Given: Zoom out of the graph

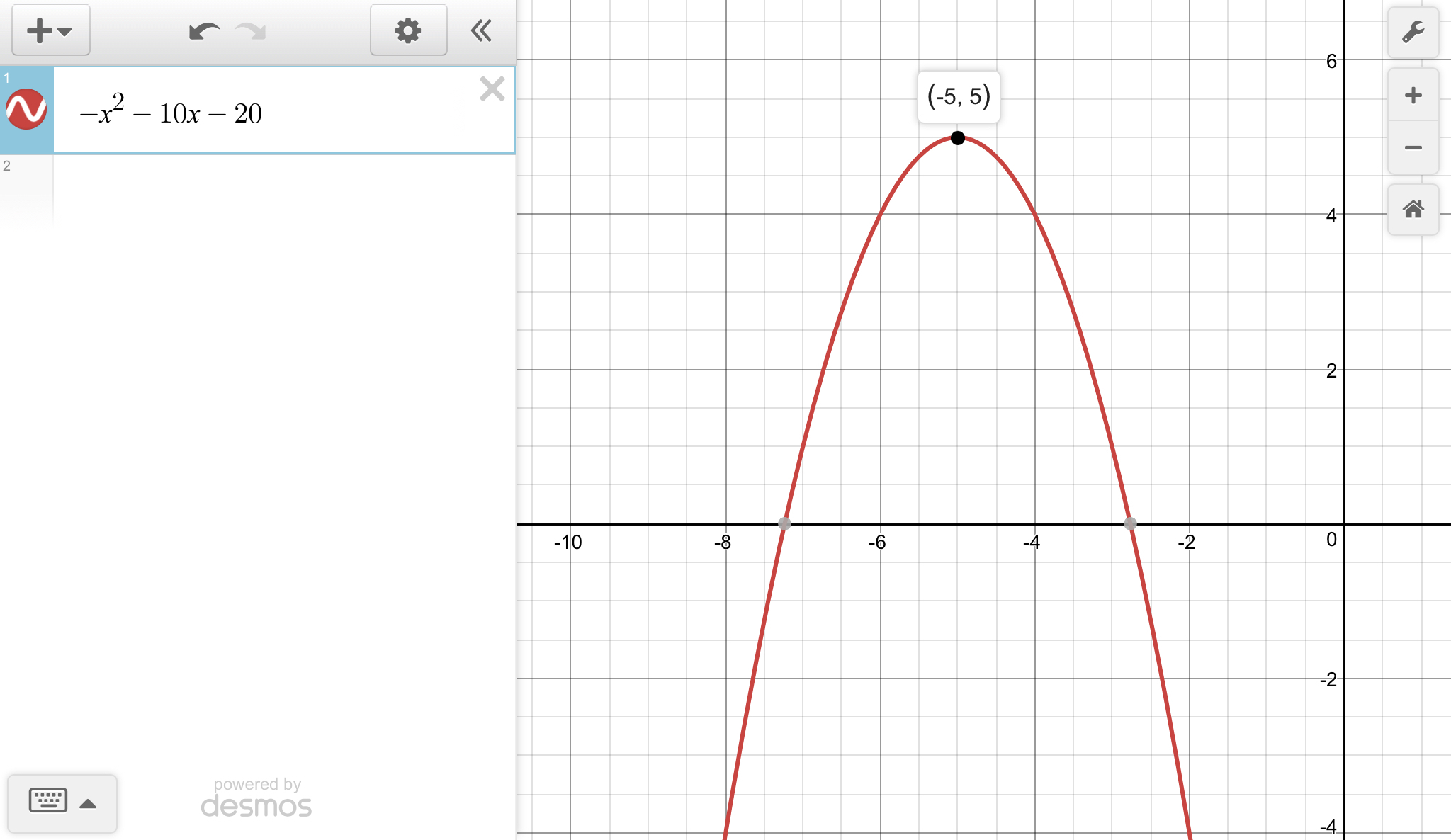Looking at the screenshot, I should click(1413, 147).
